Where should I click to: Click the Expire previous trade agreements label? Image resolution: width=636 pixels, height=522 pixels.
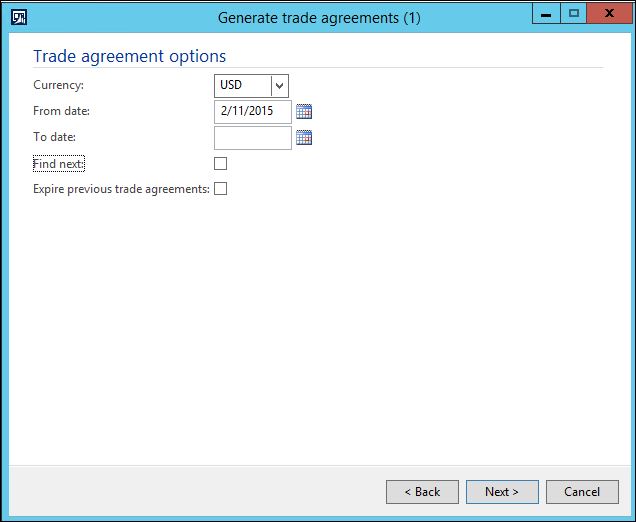tap(121, 189)
